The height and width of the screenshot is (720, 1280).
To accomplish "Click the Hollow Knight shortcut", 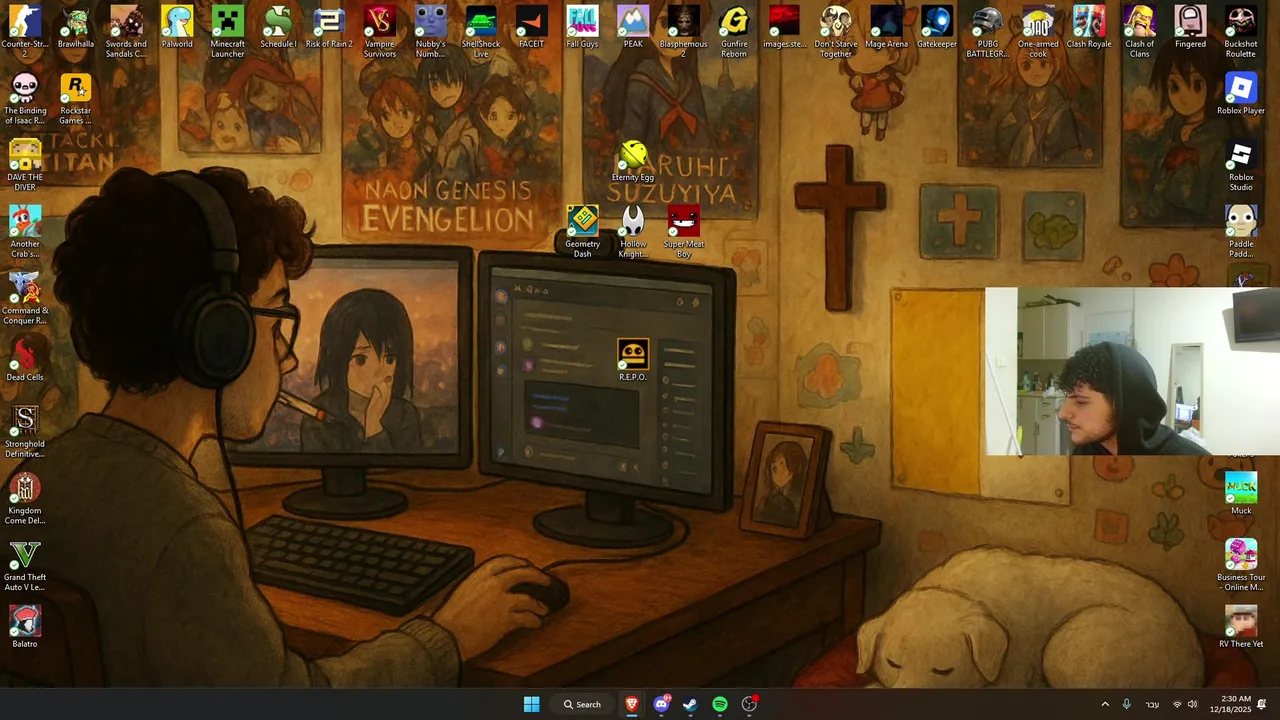I will click(x=633, y=232).
